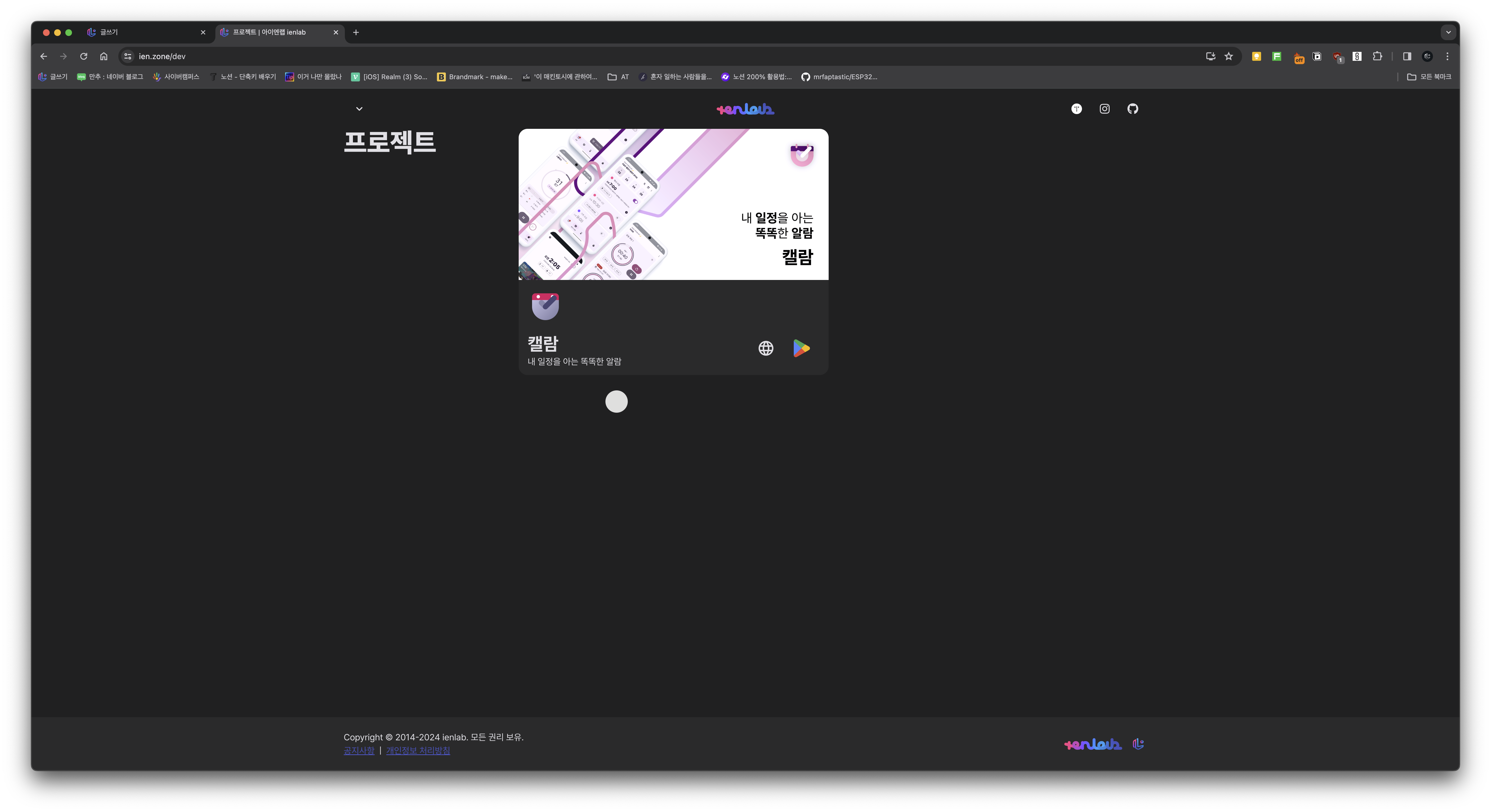1491x812 pixels.
Task: Switch to the 글쓰기 tab
Action: pyautogui.click(x=142, y=32)
